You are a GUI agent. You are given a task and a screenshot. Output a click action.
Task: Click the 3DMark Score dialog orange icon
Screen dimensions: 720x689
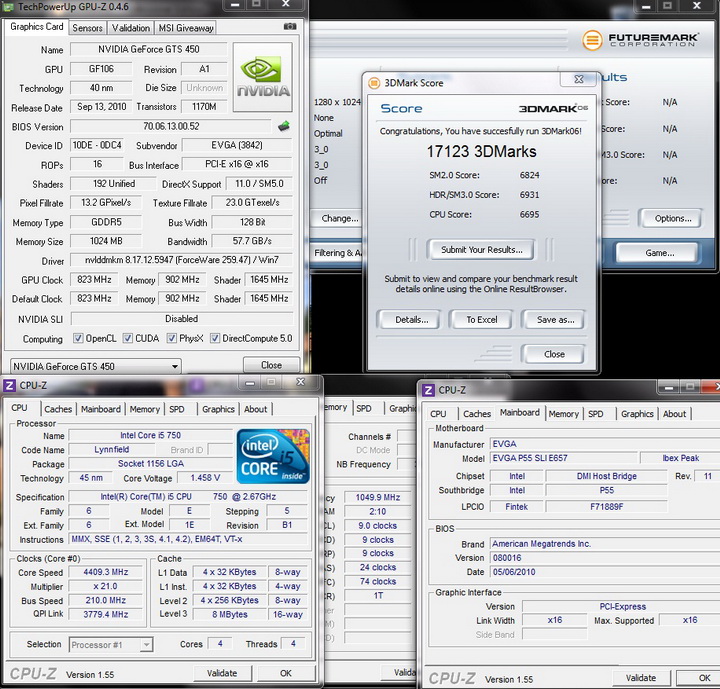(374, 83)
